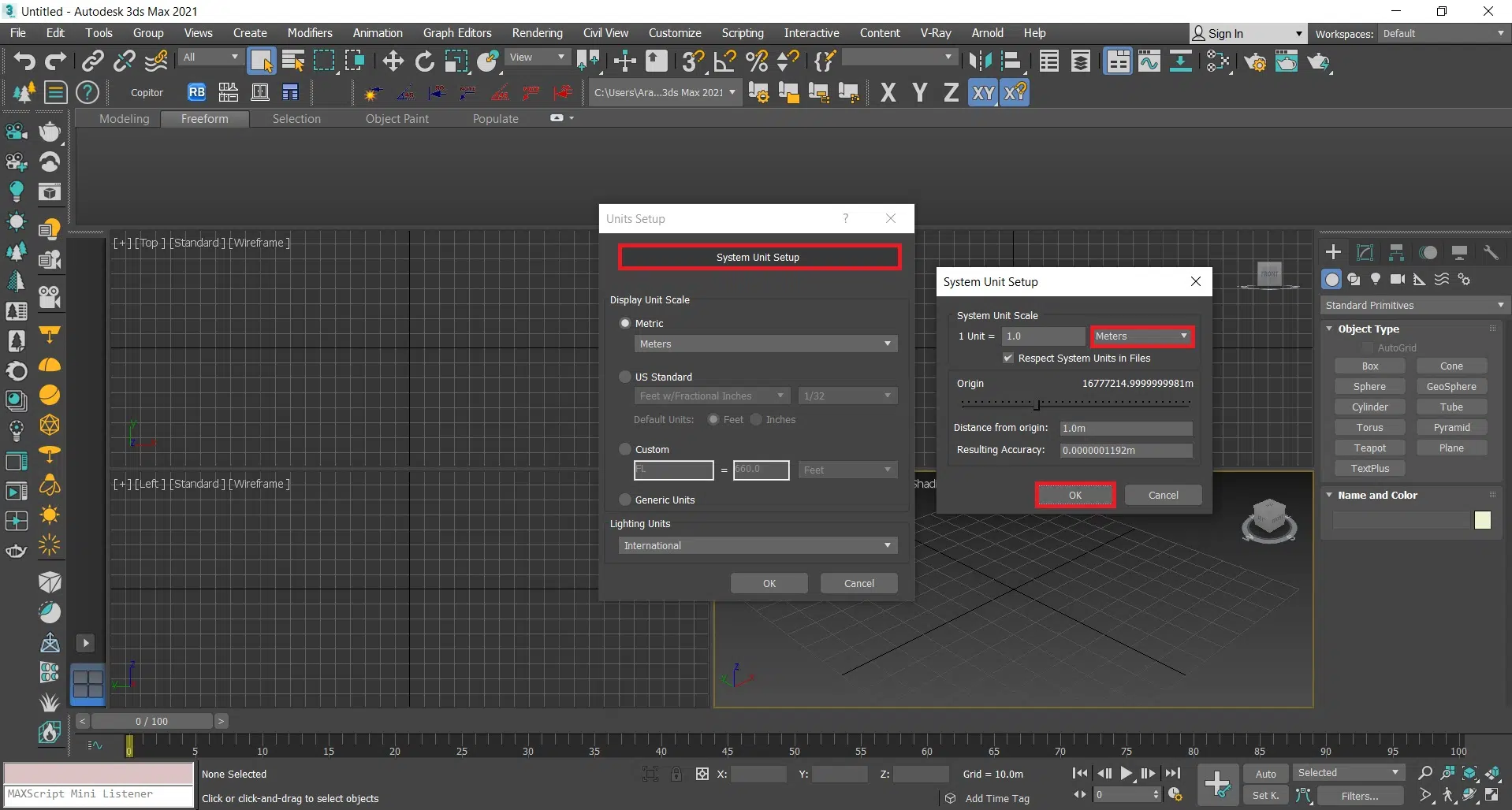This screenshot has height=810, width=1512.
Task: Select the Move transform tool
Action: [393, 61]
